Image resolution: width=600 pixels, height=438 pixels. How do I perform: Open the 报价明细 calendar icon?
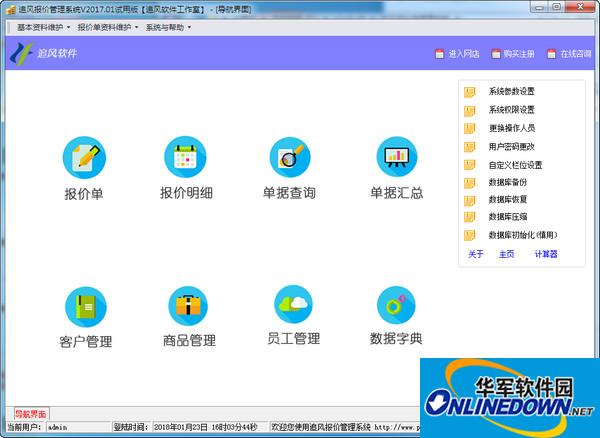[185, 157]
